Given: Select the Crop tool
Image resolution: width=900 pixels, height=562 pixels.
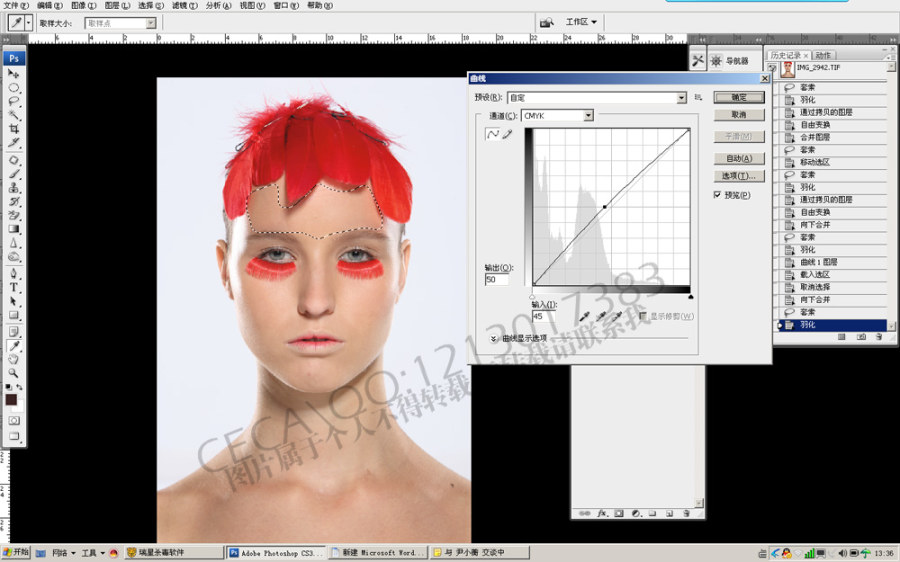Looking at the screenshot, I should coord(14,129).
